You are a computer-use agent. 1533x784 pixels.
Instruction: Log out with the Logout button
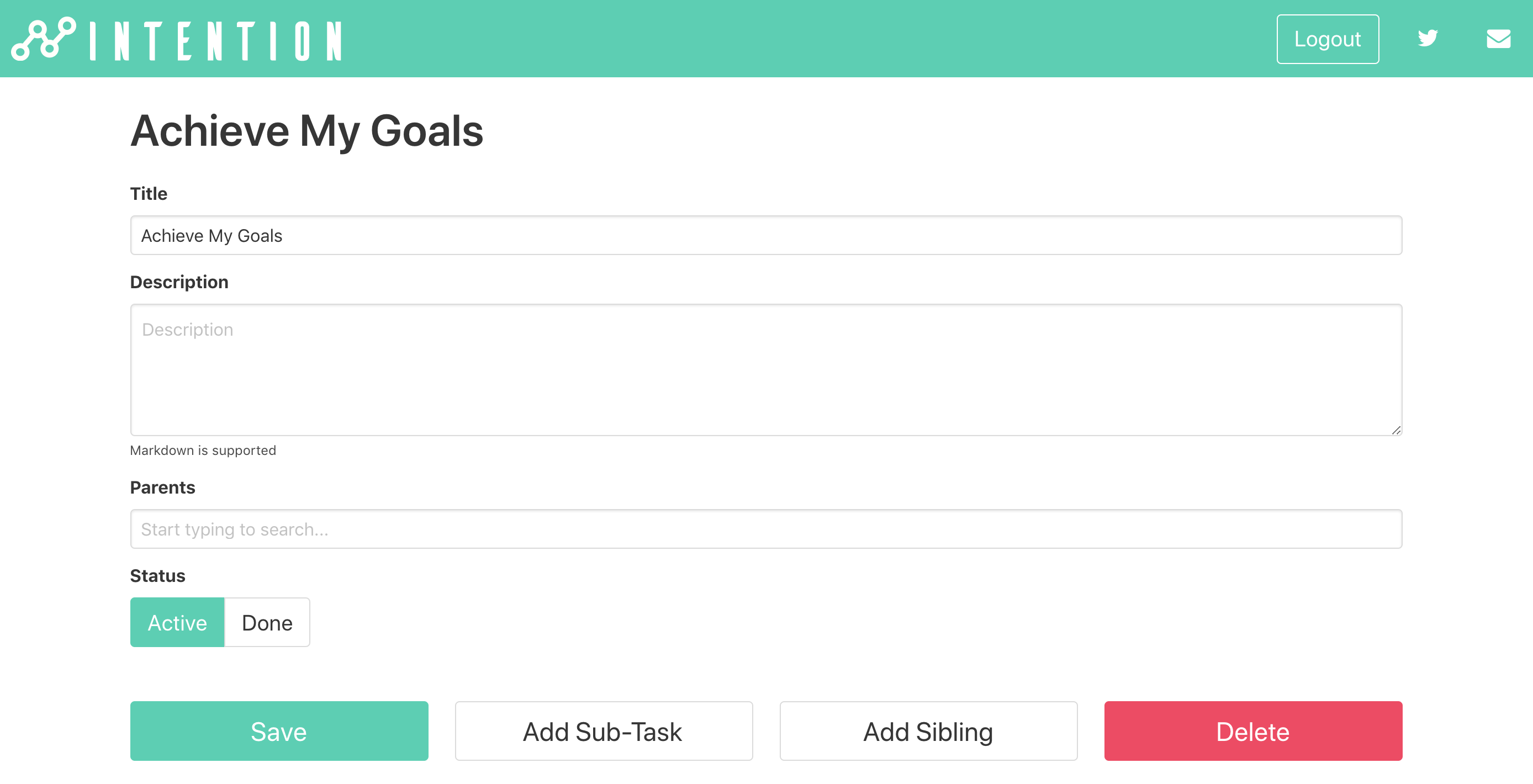pos(1327,39)
